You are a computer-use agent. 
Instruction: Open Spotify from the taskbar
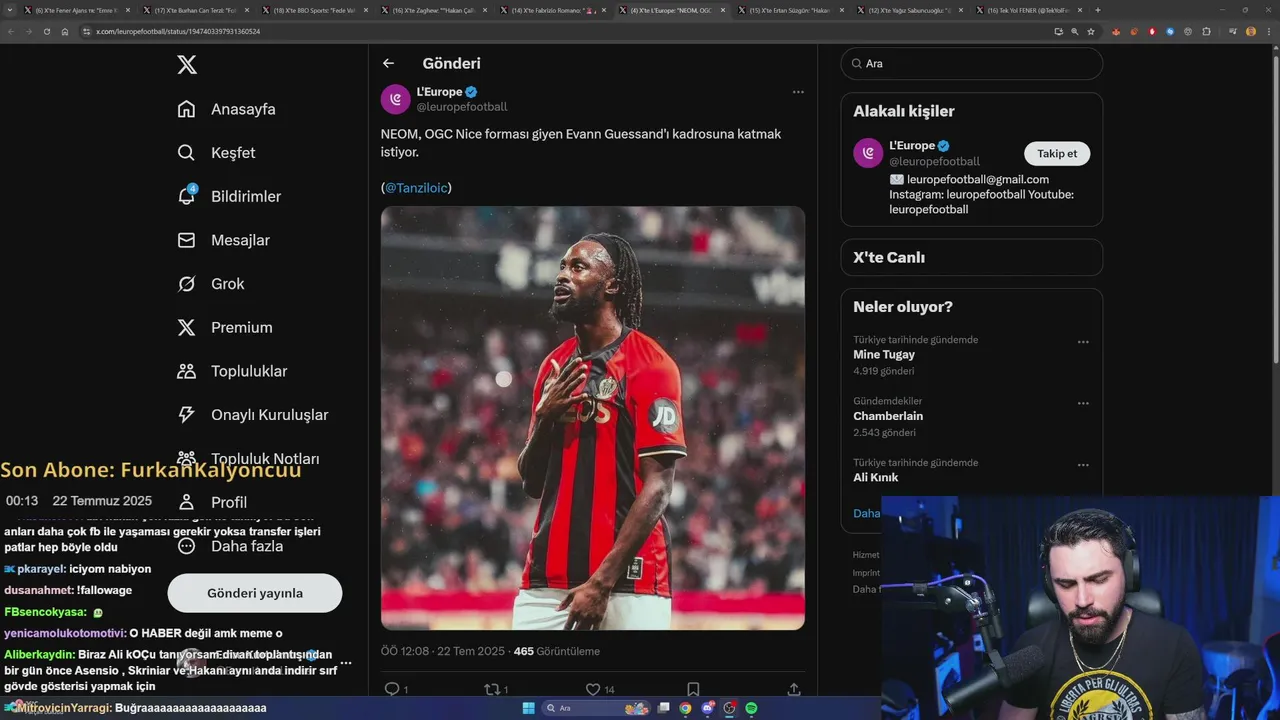[751, 708]
